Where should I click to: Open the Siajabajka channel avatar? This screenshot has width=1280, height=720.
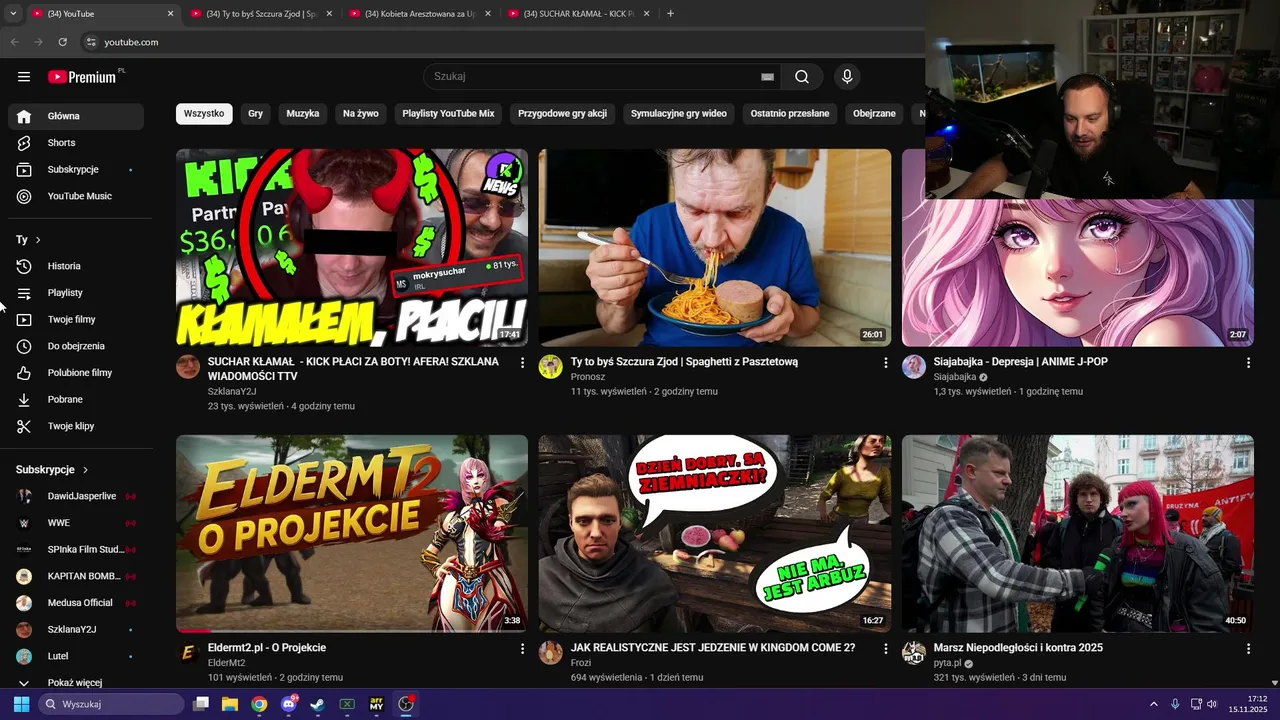click(914, 367)
